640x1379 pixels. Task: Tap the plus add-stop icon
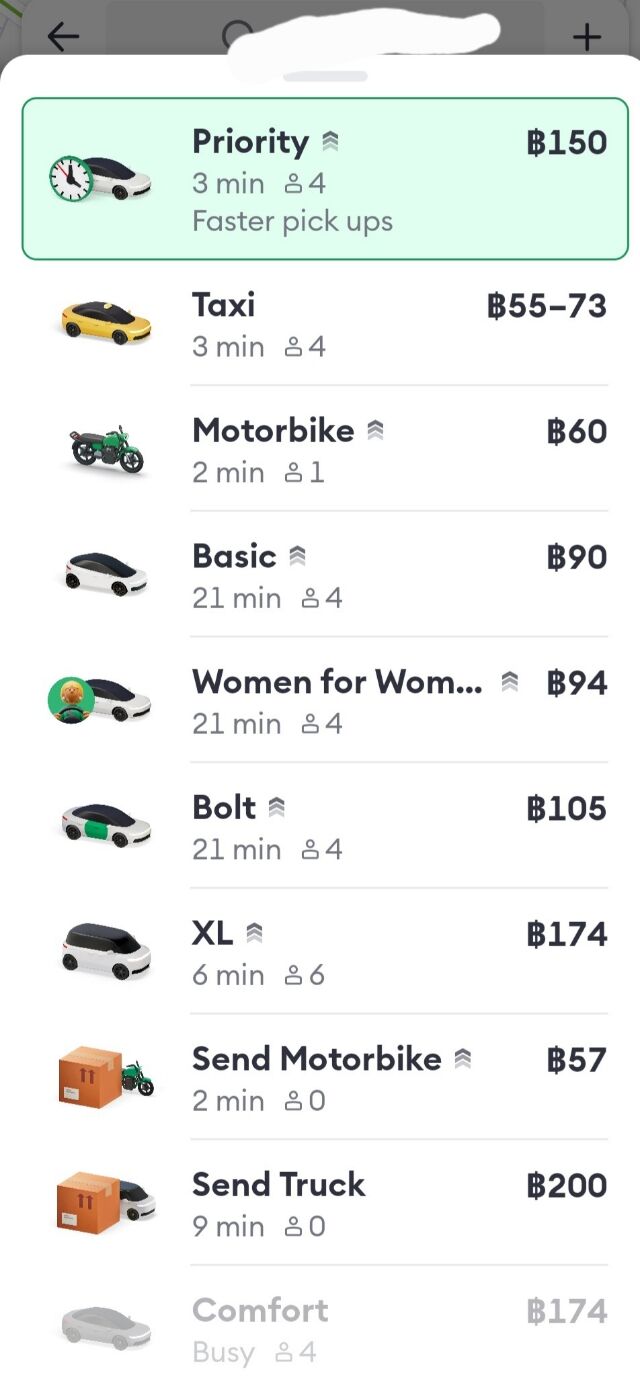click(587, 38)
